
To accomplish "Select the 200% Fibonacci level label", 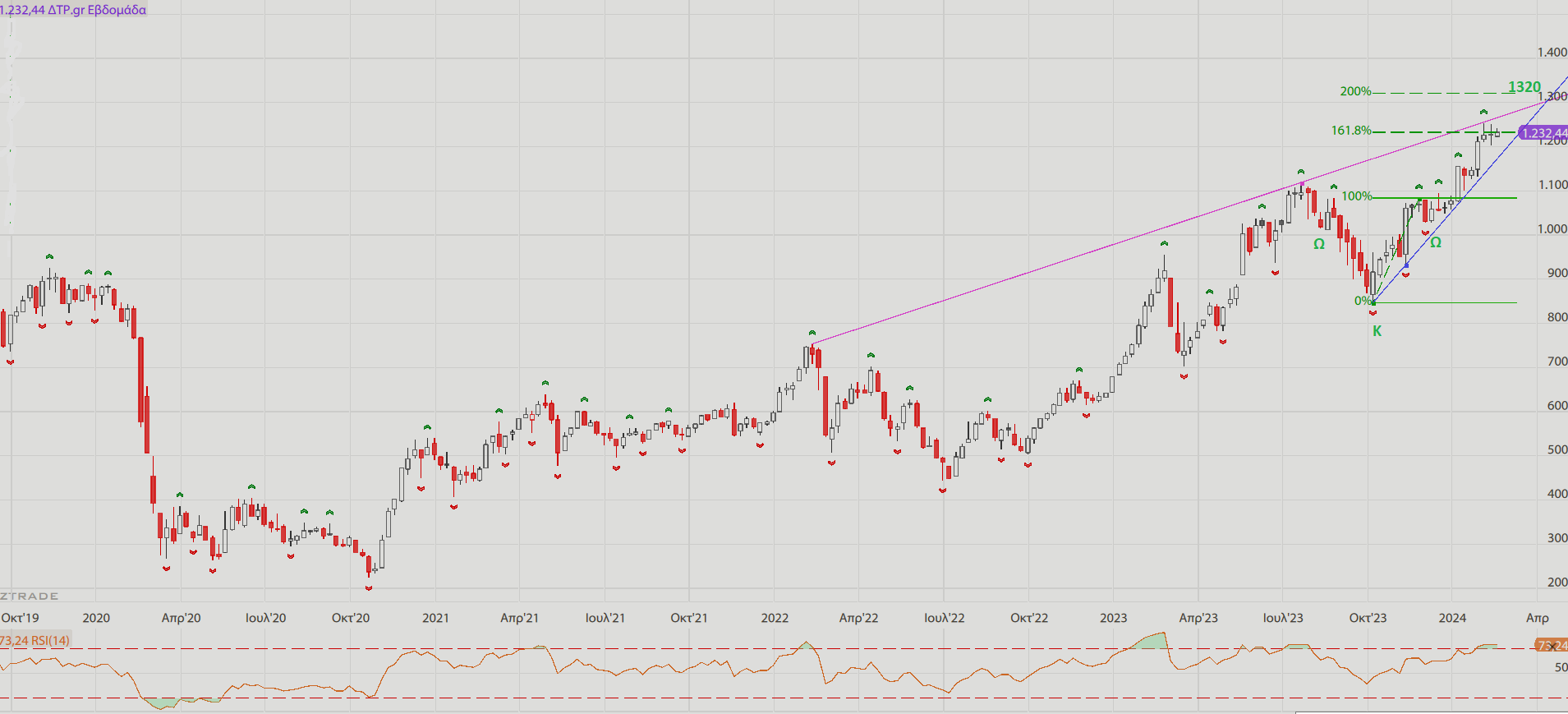I will point(1355,91).
